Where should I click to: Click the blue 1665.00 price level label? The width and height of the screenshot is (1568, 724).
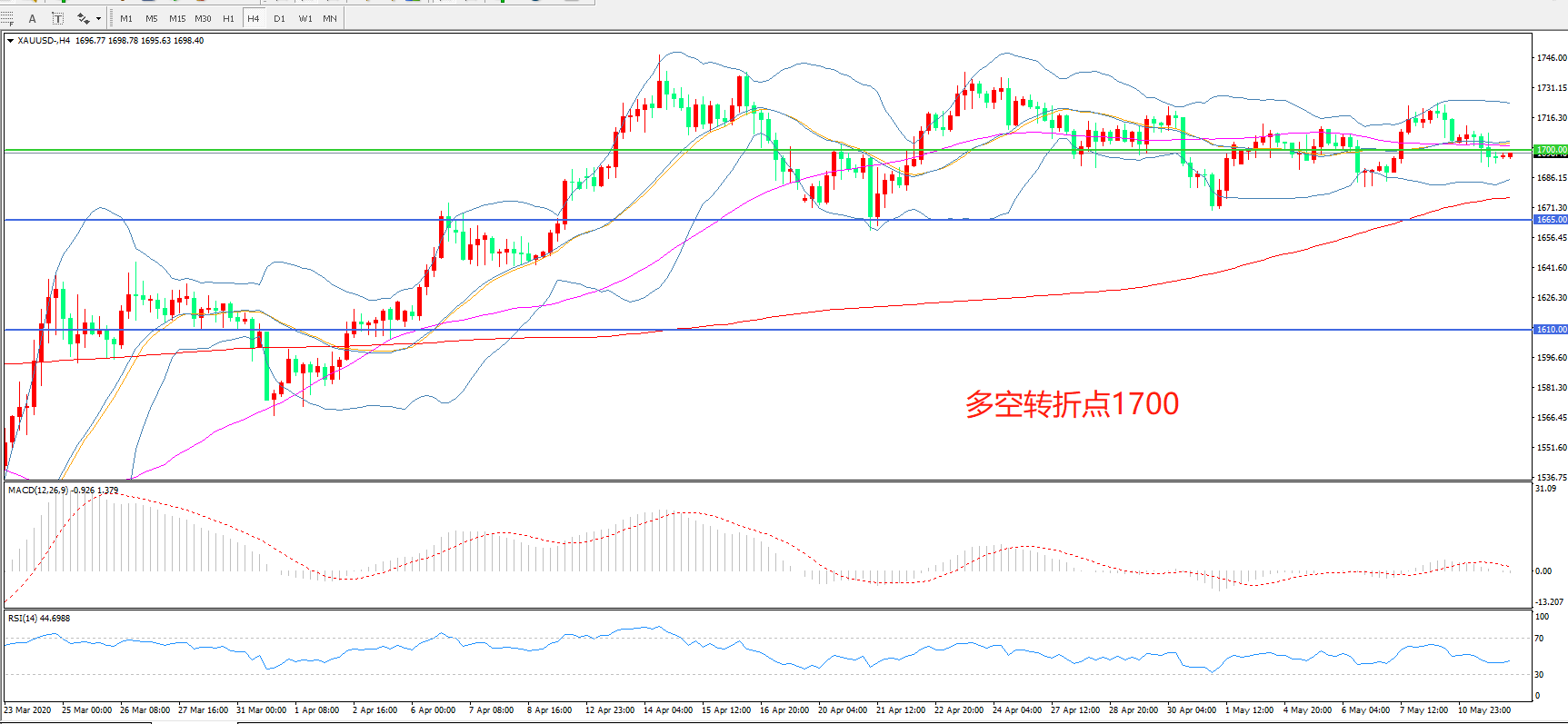(1551, 220)
